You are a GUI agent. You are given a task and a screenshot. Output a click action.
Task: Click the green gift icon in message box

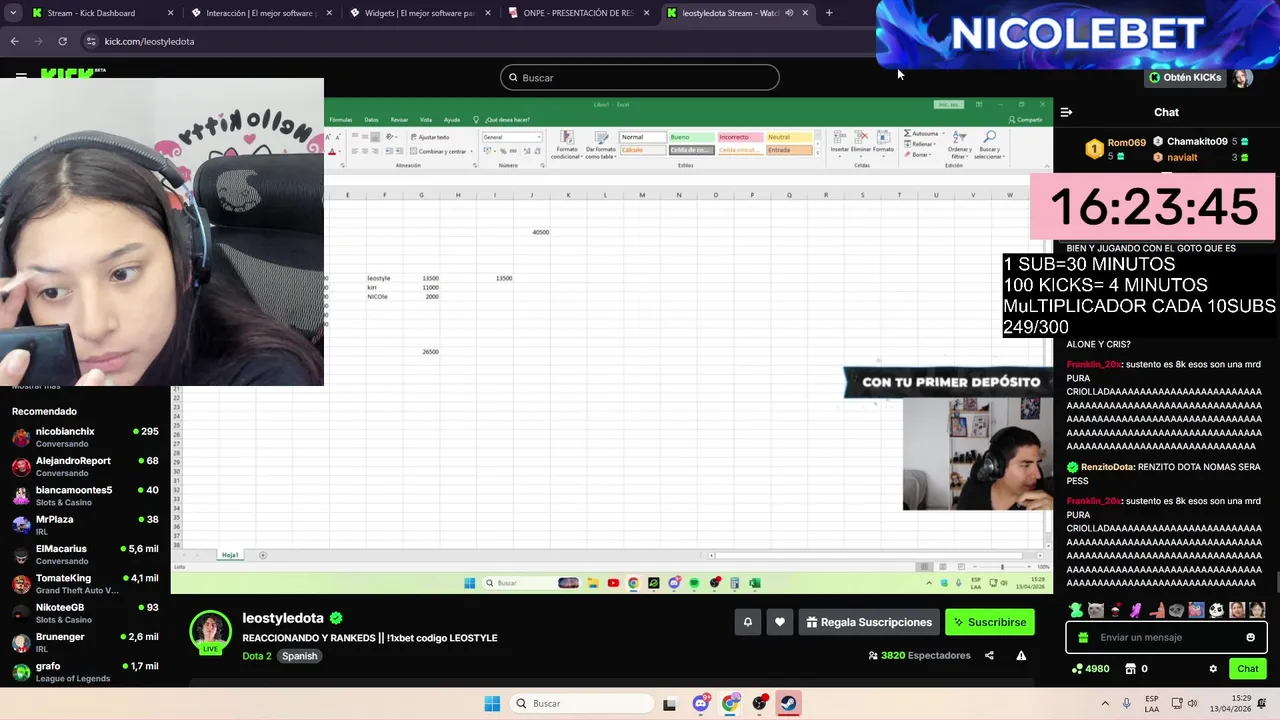(x=1083, y=637)
